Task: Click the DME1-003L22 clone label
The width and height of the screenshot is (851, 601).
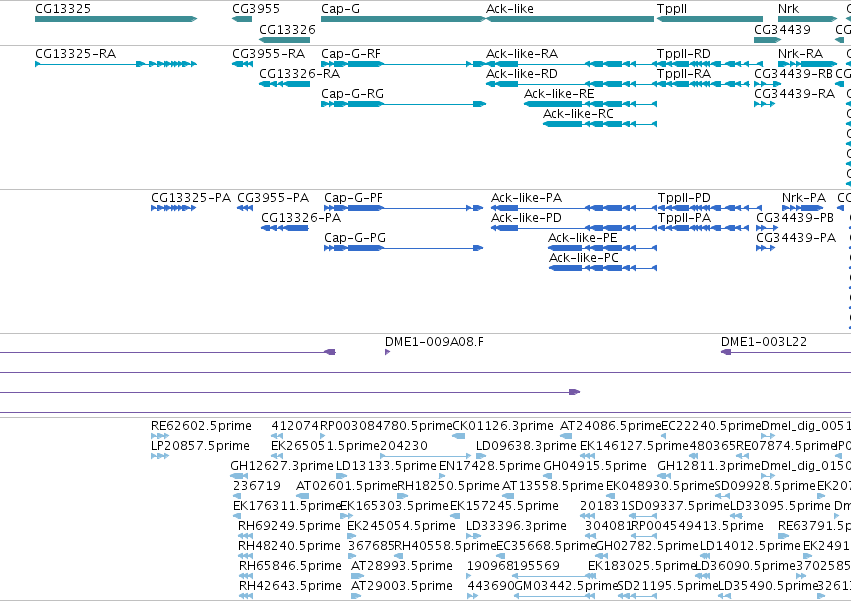Action: pyautogui.click(x=764, y=342)
